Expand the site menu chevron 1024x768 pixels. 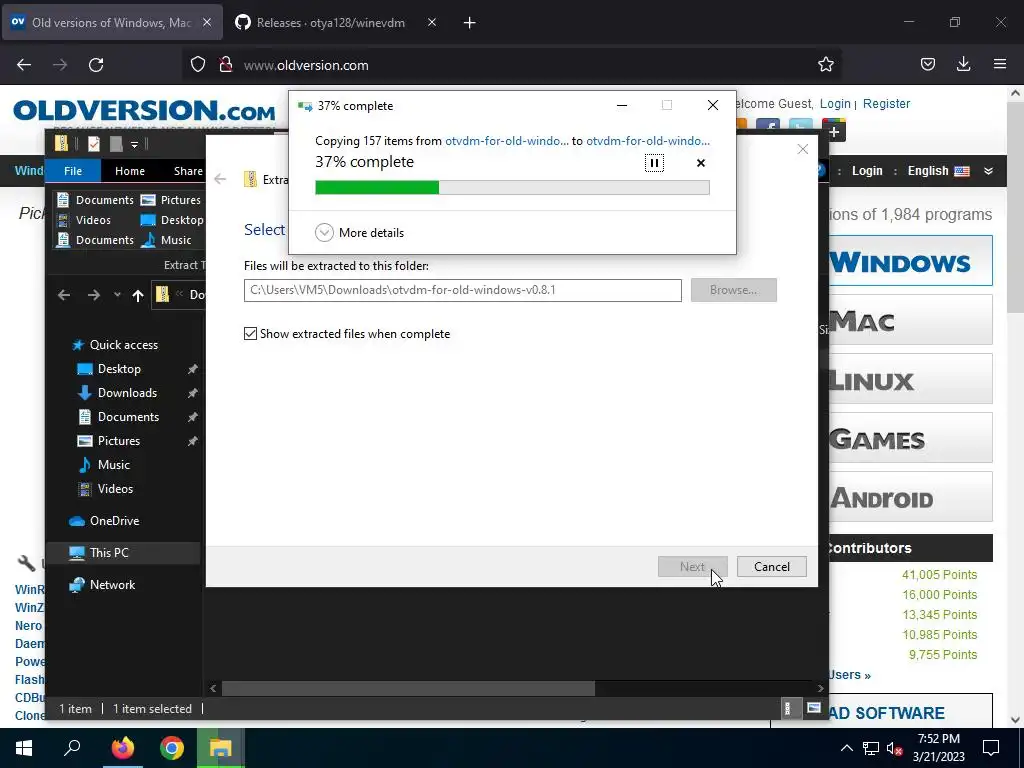click(x=989, y=171)
